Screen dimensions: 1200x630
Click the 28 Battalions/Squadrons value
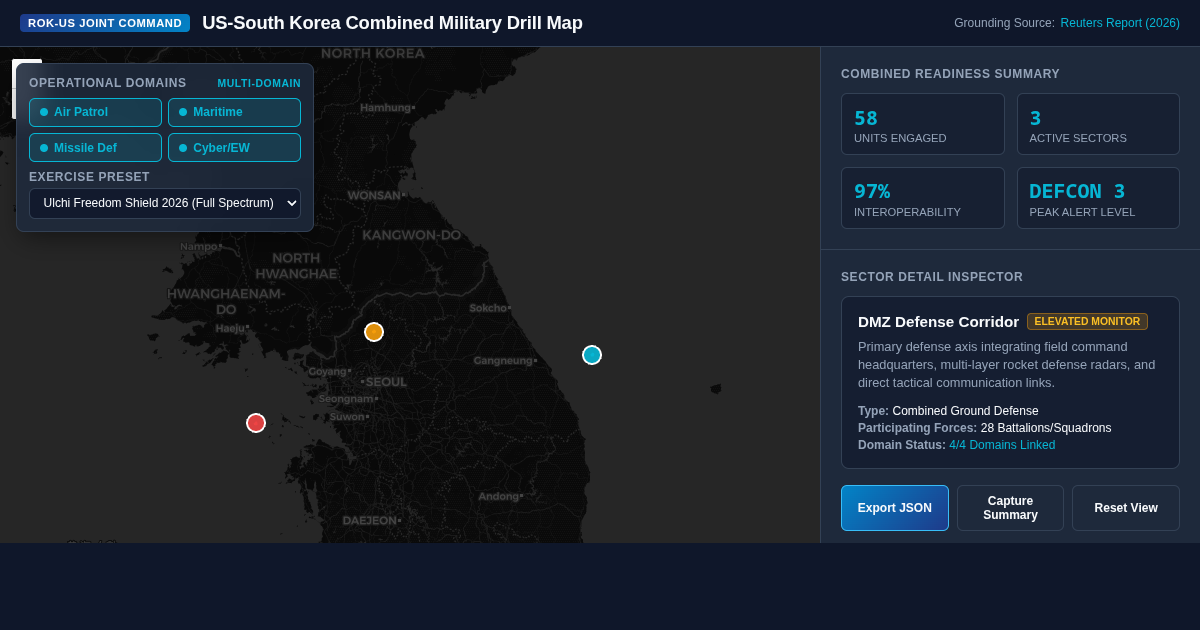[1046, 428]
